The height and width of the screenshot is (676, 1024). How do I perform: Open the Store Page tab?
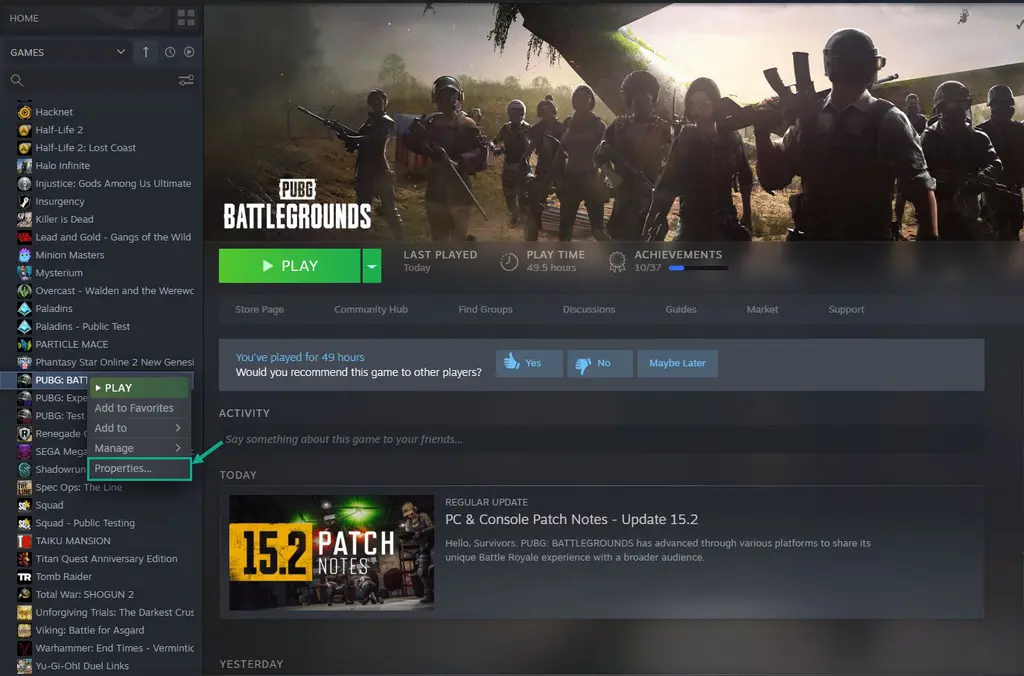point(259,309)
